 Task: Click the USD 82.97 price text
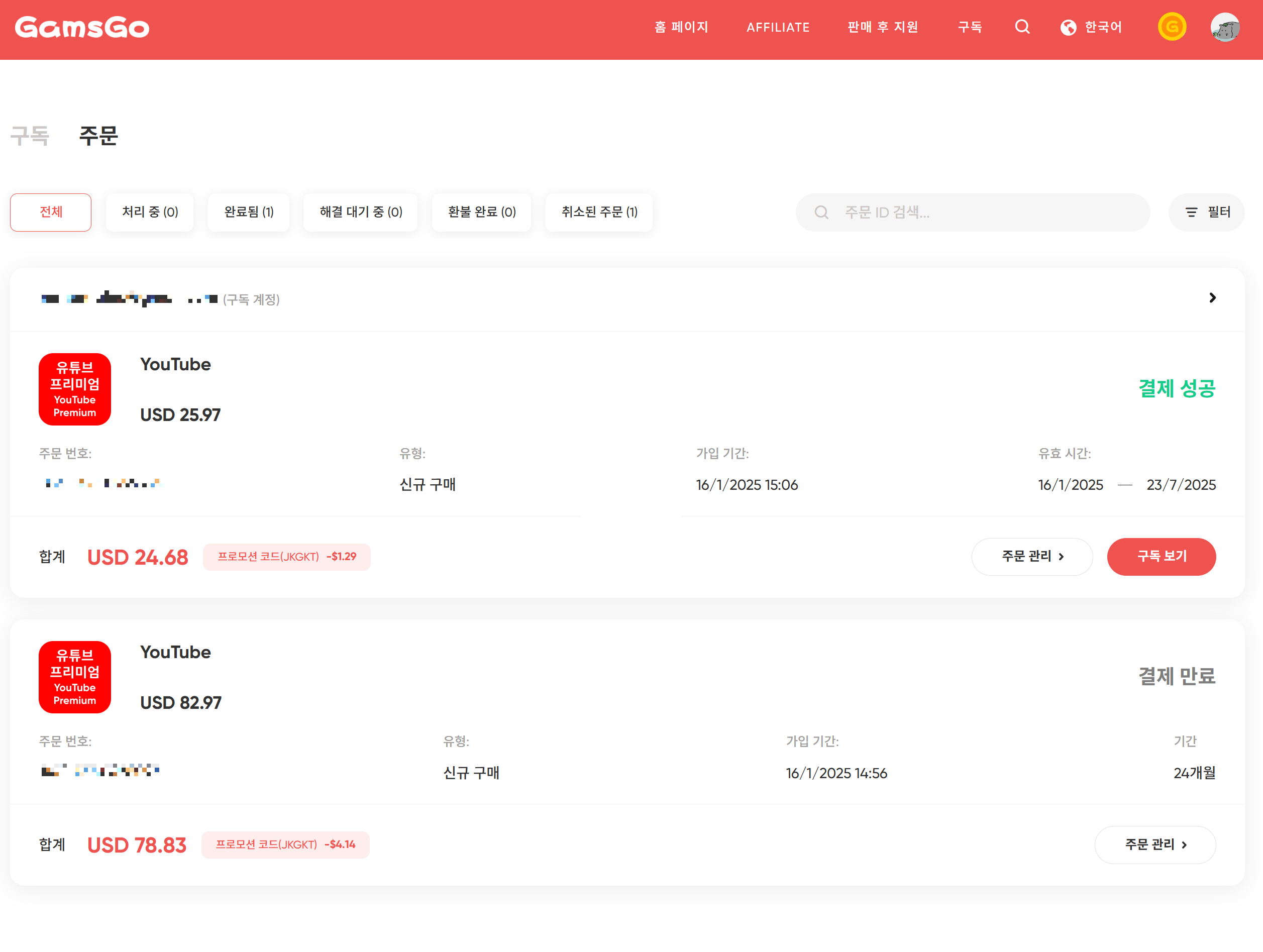click(x=180, y=702)
